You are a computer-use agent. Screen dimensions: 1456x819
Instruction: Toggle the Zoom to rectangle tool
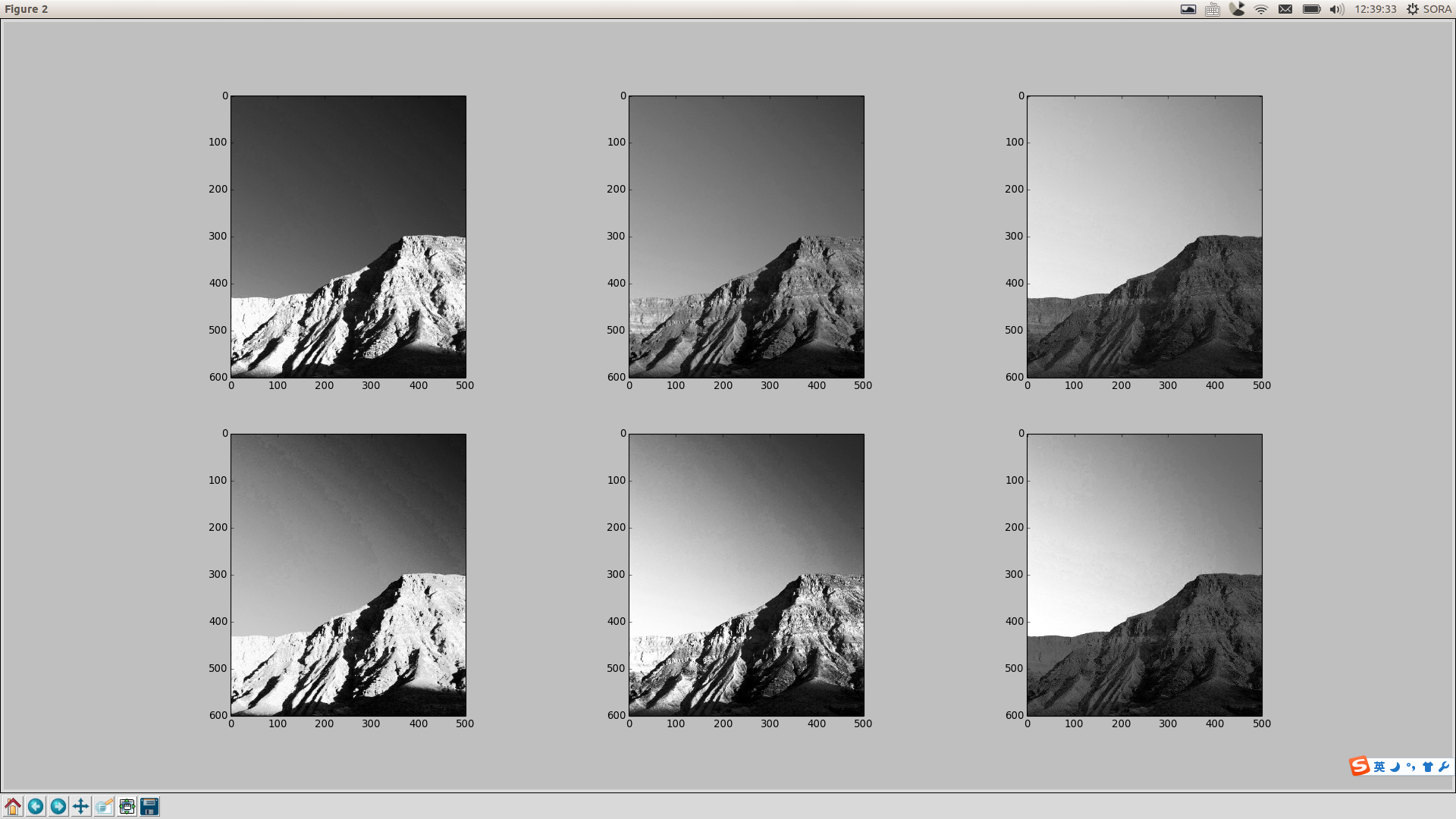pyautogui.click(x=104, y=806)
